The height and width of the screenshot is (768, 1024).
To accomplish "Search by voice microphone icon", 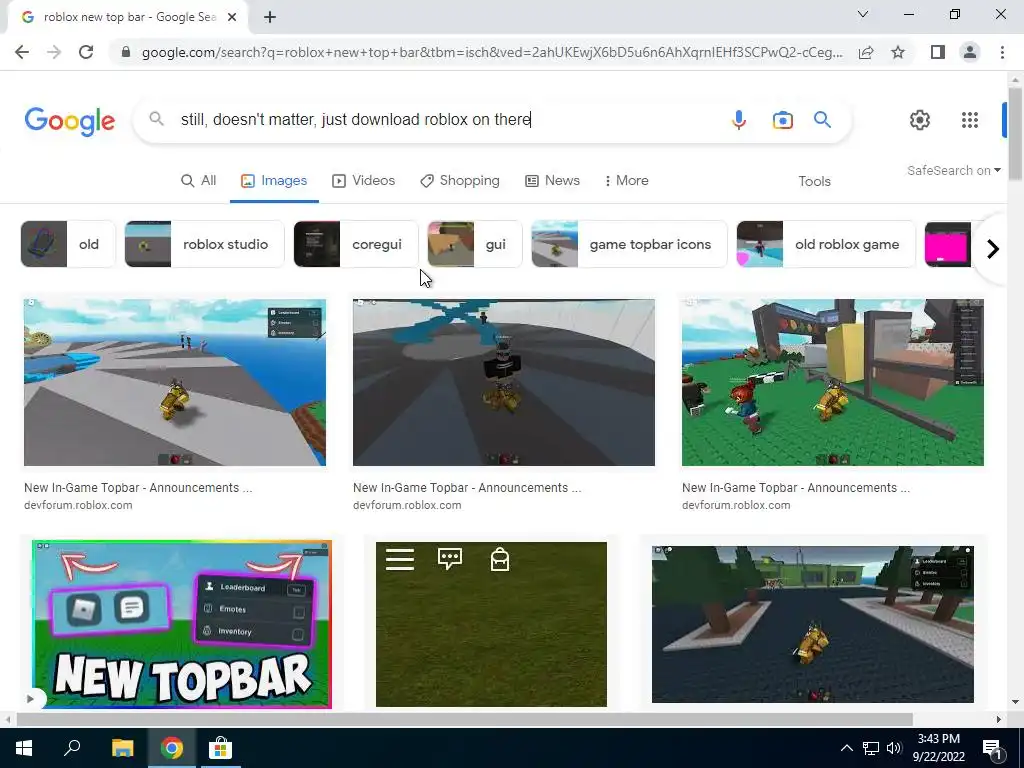I will click(739, 120).
